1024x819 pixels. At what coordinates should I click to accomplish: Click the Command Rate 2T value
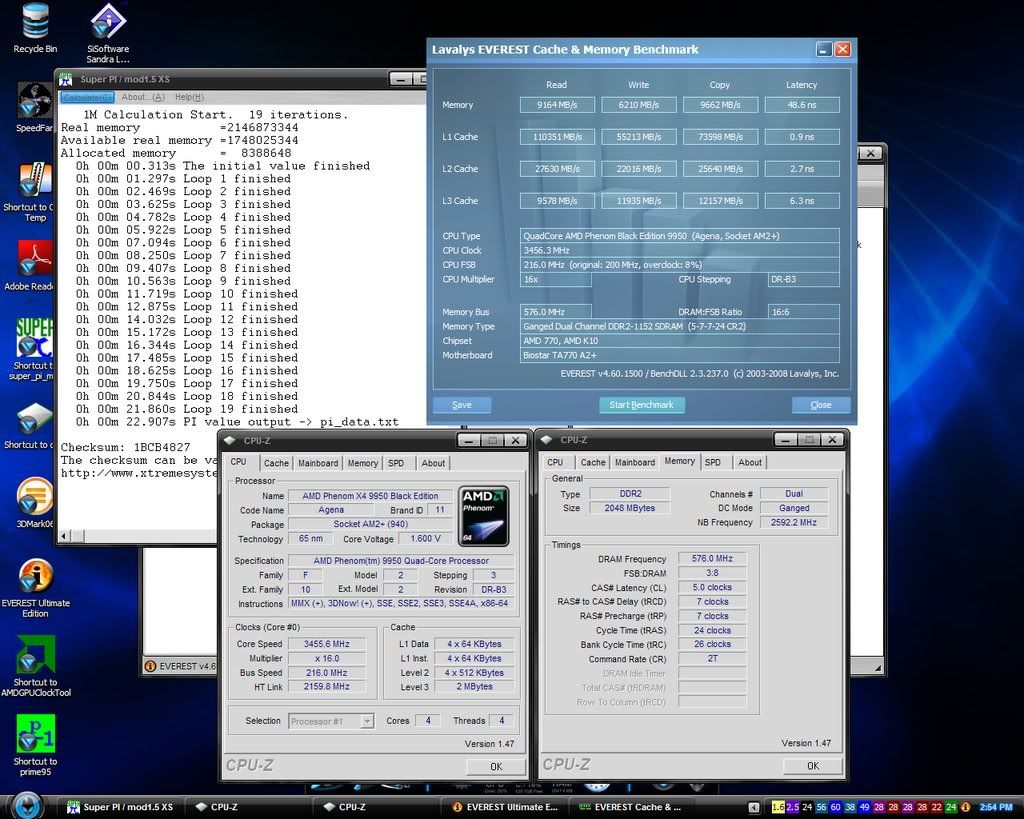pyautogui.click(x=712, y=659)
